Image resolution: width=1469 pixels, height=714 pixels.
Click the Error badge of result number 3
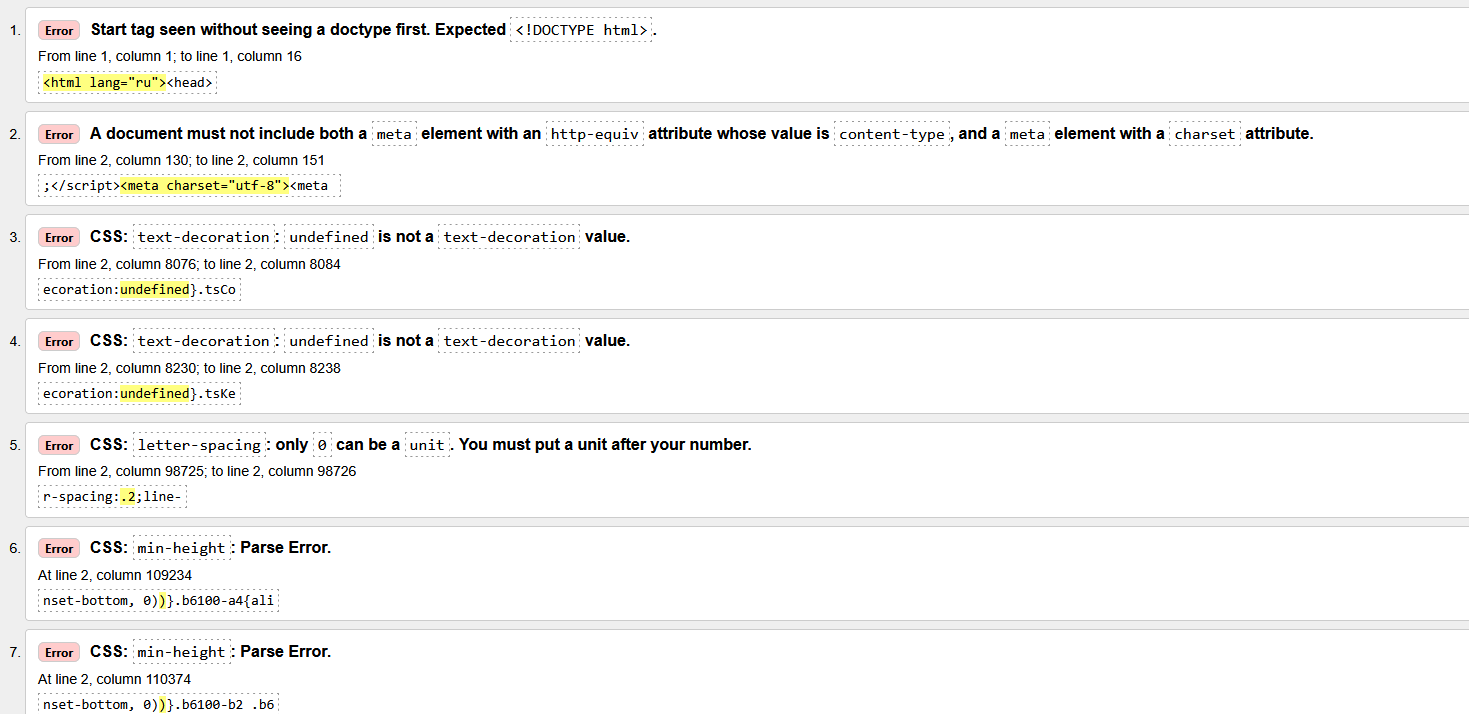click(x=59, y=238)
